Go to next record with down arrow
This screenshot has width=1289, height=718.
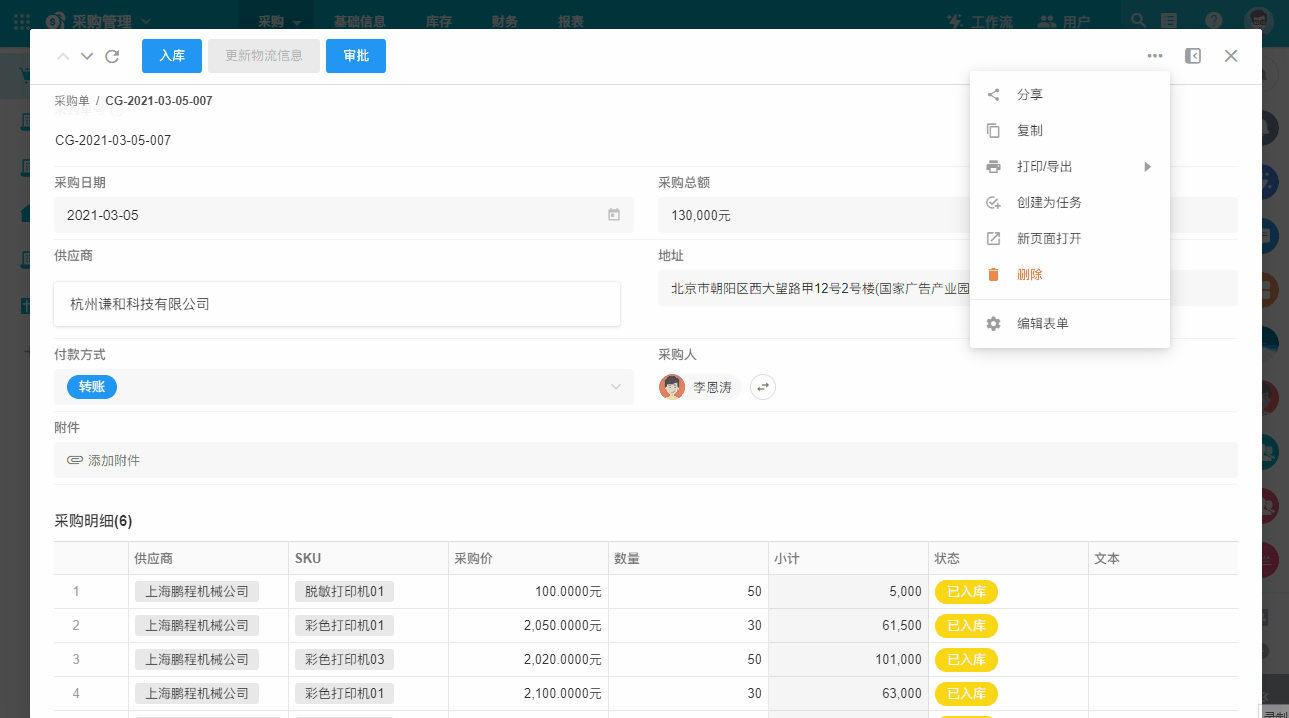(x=87, y=56)
